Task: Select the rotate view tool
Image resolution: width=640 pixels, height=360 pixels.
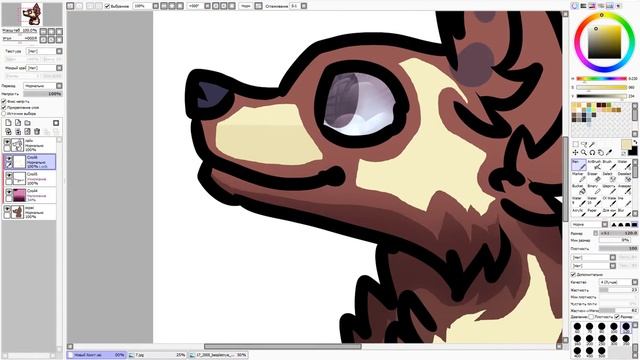Action: pyautogui.click(x=592, y=152)
